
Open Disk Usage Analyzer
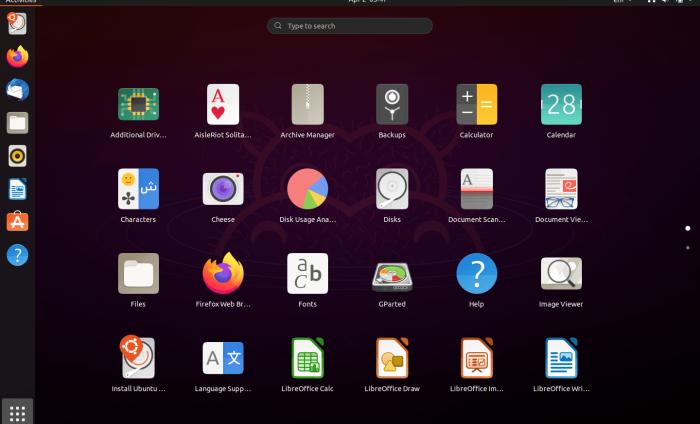(307, 189)
